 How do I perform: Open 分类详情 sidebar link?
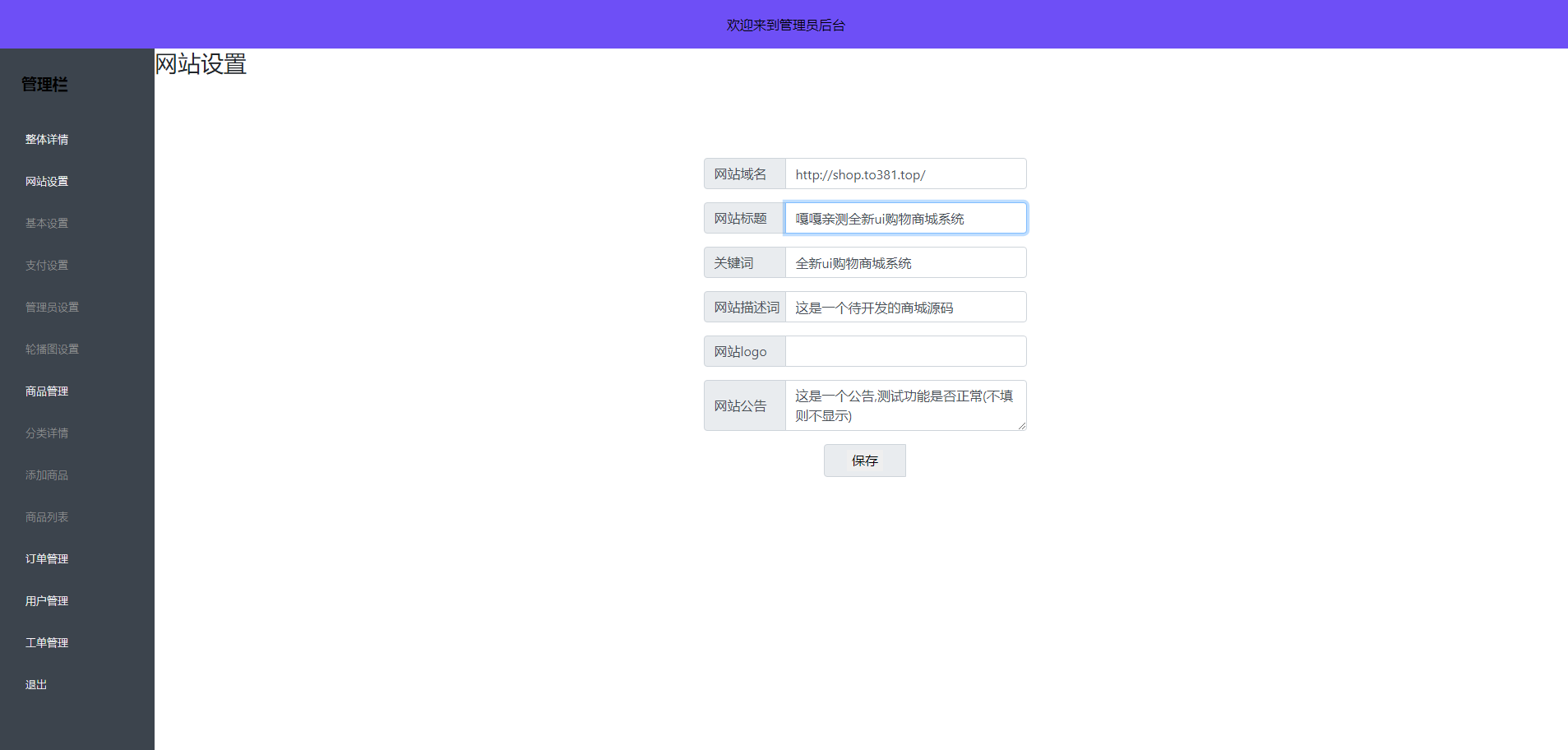click(x=47, y=433)
